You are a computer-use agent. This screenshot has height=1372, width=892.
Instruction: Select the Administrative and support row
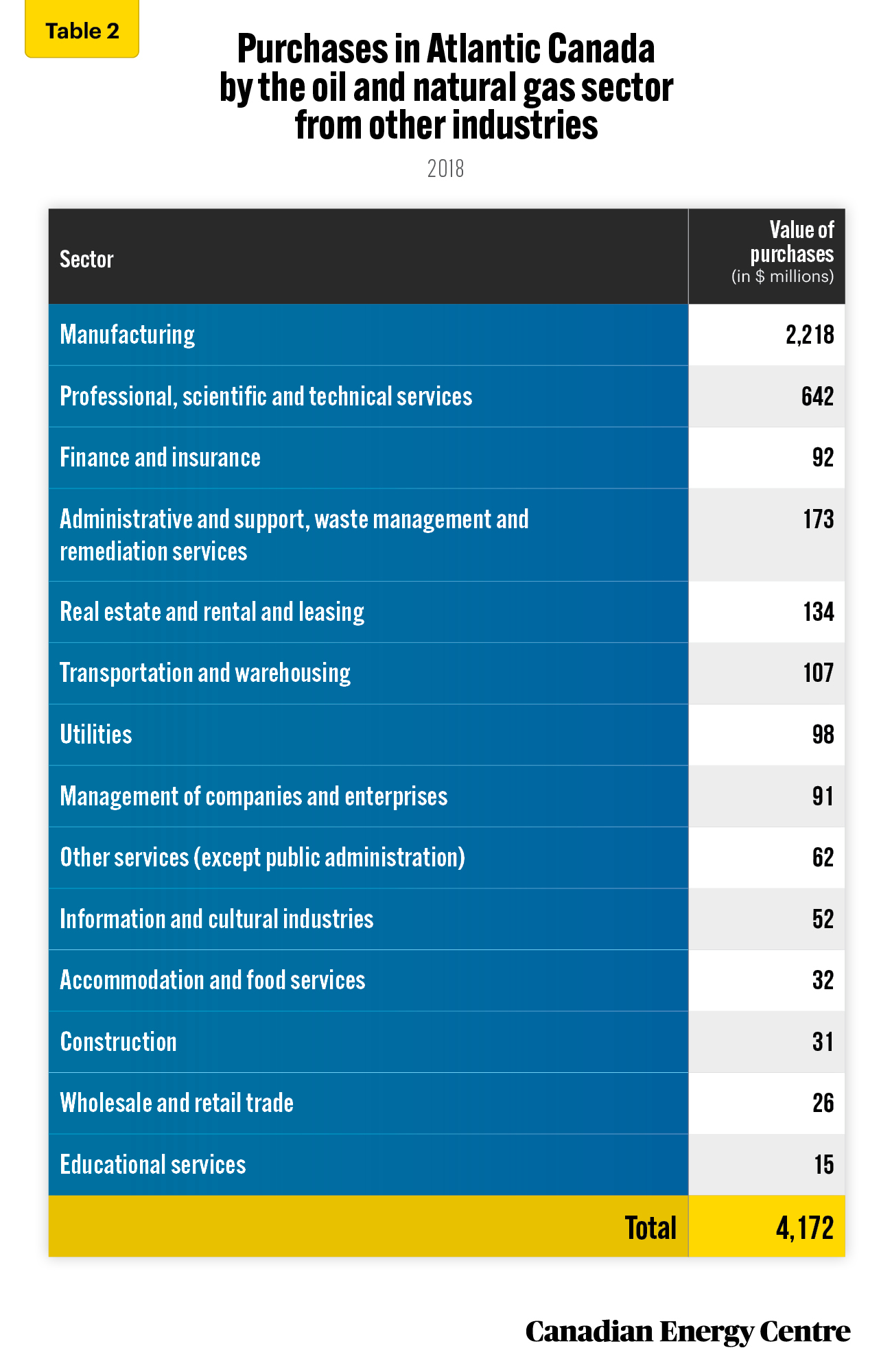click(447, 535)
